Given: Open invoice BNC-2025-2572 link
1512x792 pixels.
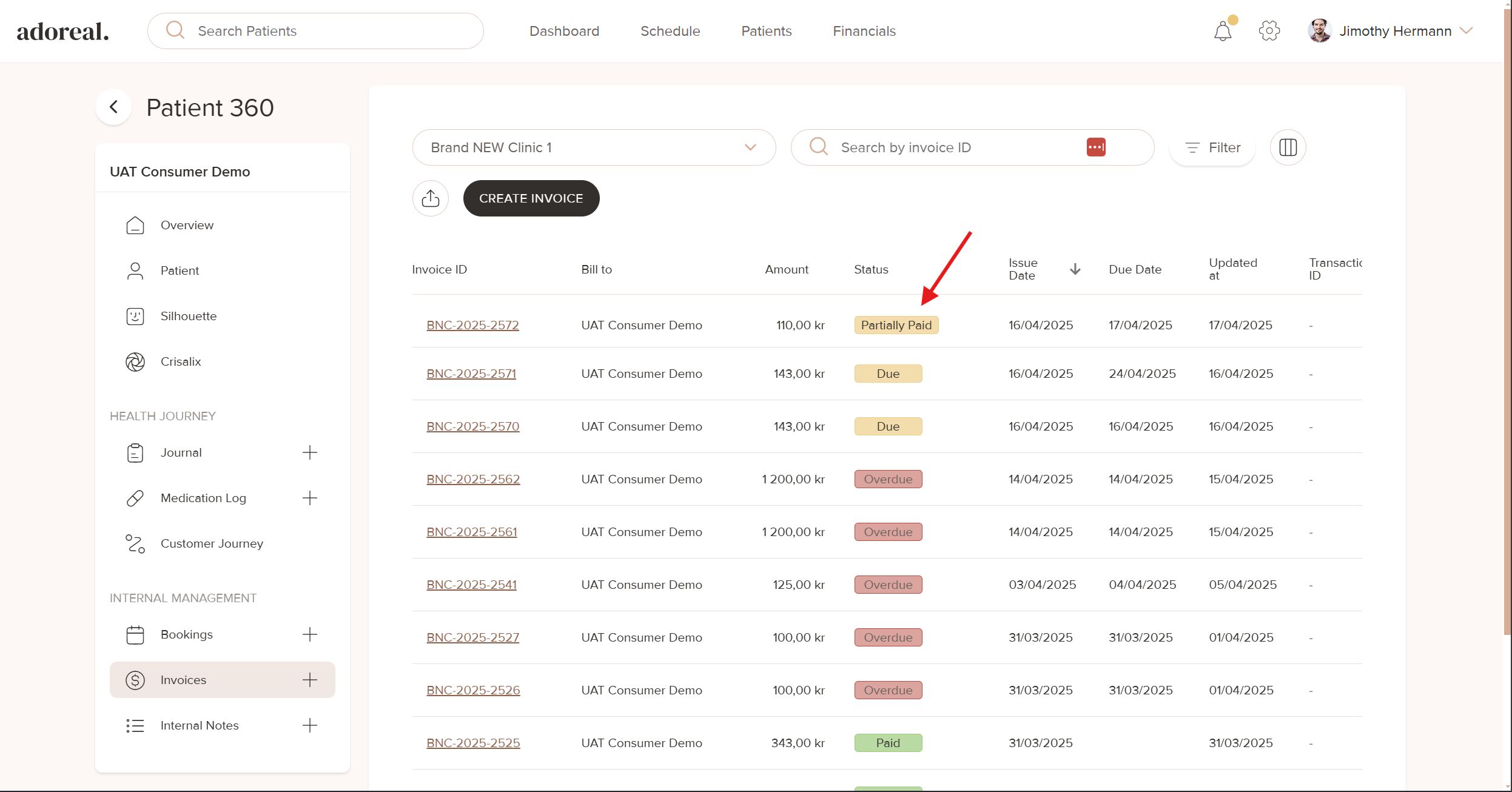Looking at the screenshot, I should click(472, 325).
